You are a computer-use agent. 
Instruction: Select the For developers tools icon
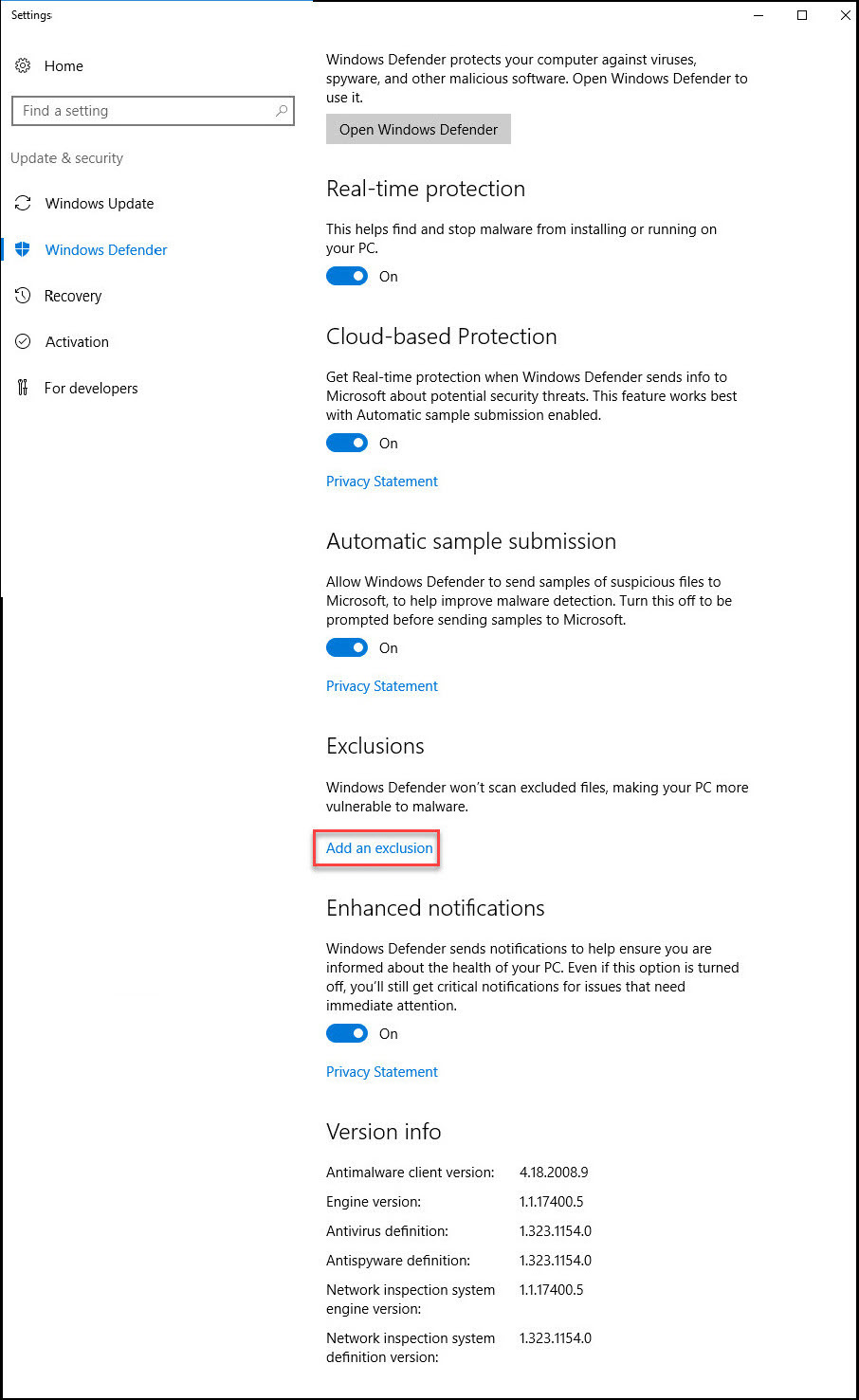23,388
